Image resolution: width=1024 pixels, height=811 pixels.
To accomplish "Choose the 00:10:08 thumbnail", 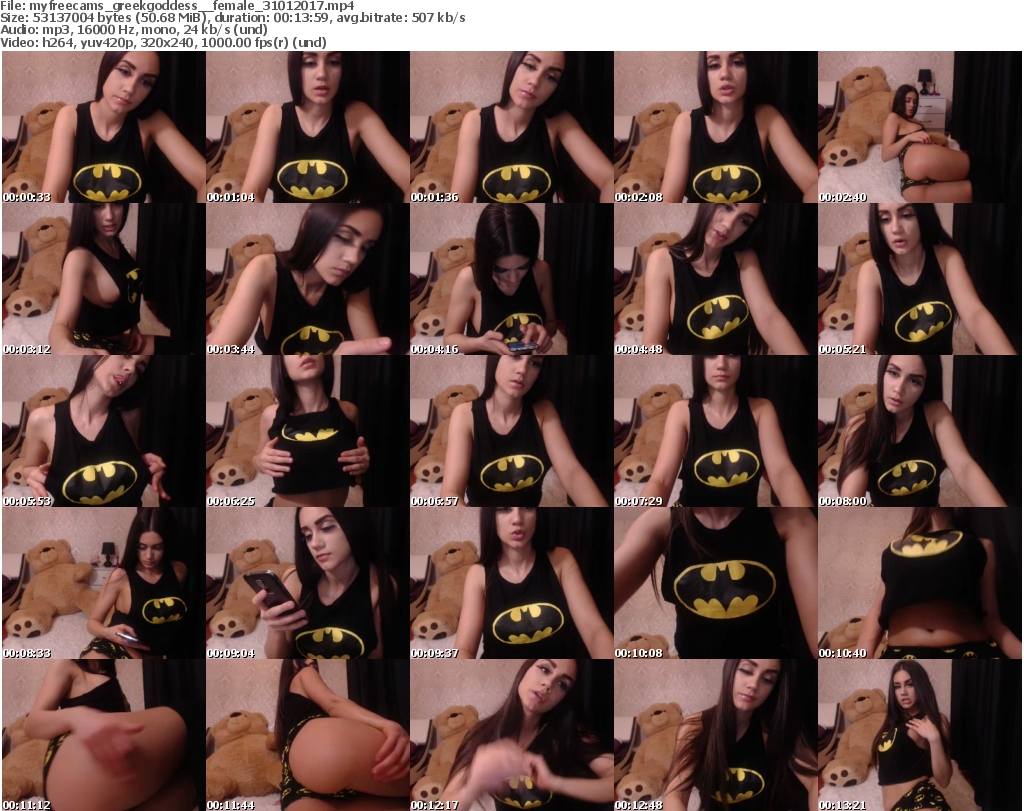I will 715,583.
